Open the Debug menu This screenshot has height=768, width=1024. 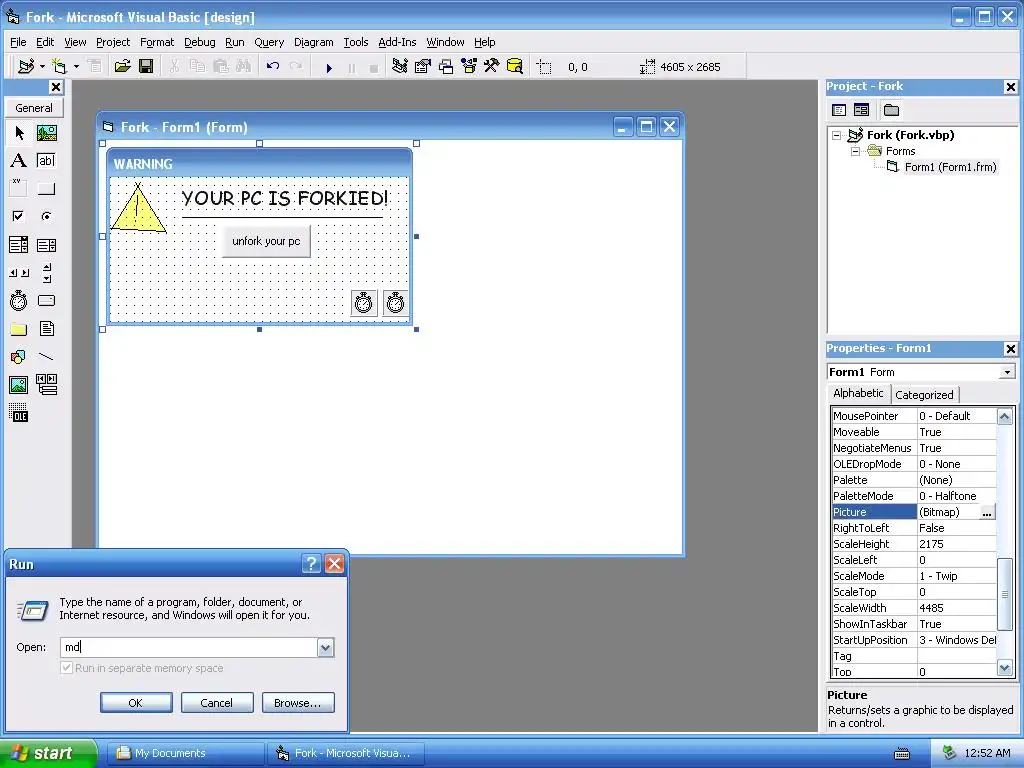[200, 42]
